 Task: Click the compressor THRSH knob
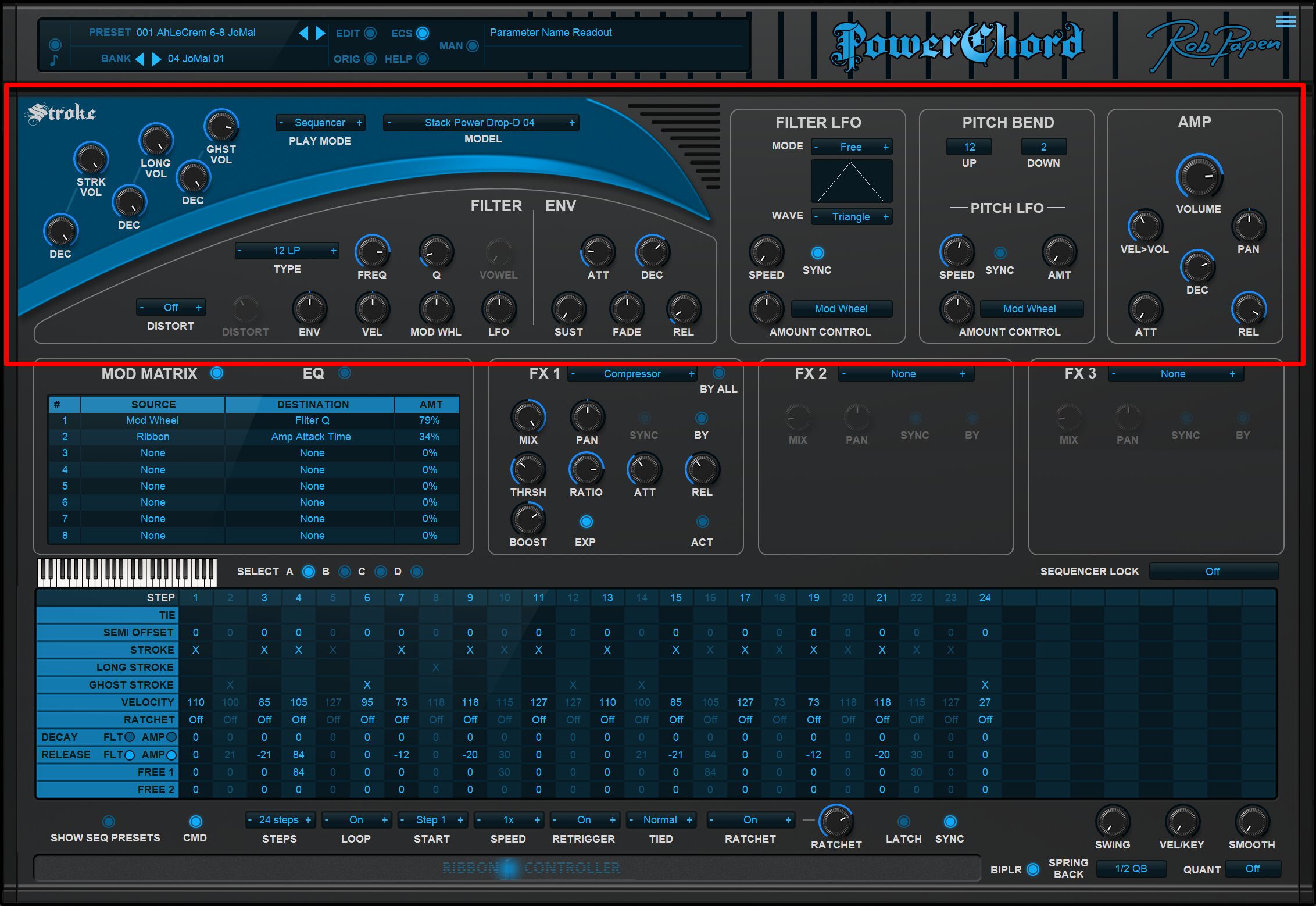pos(528,469)
